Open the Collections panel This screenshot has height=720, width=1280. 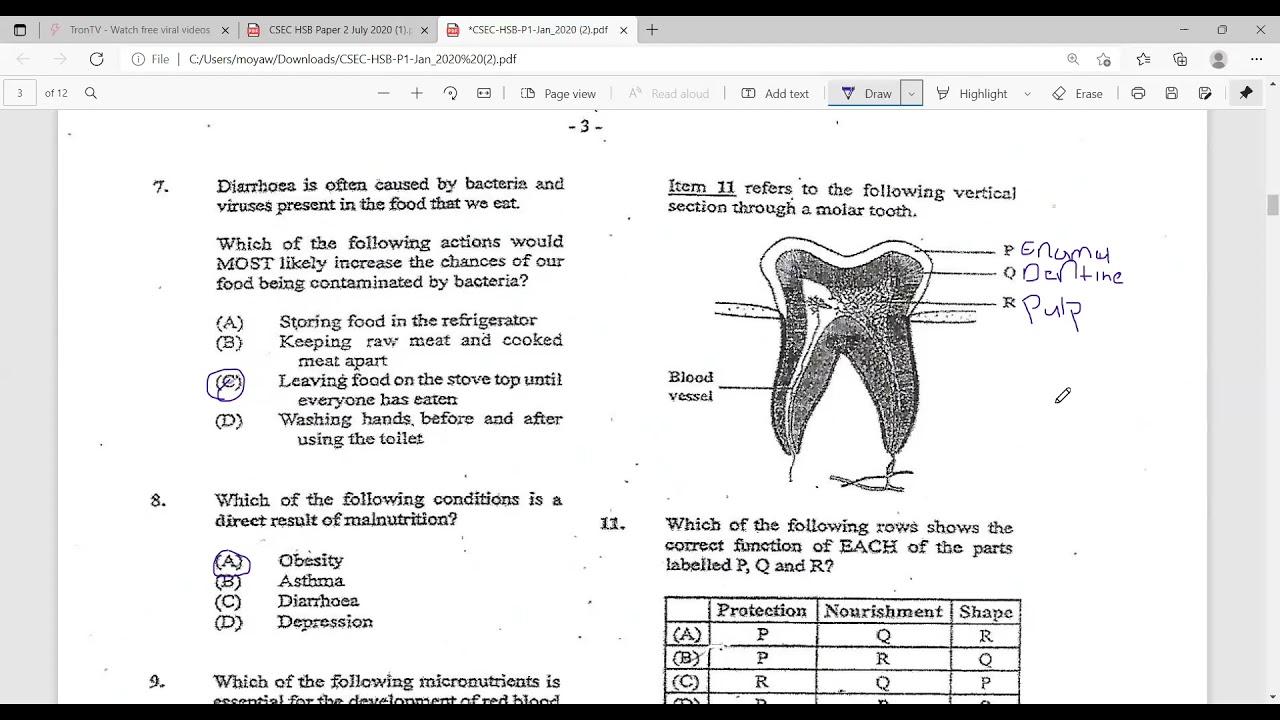click(1180, 59)
